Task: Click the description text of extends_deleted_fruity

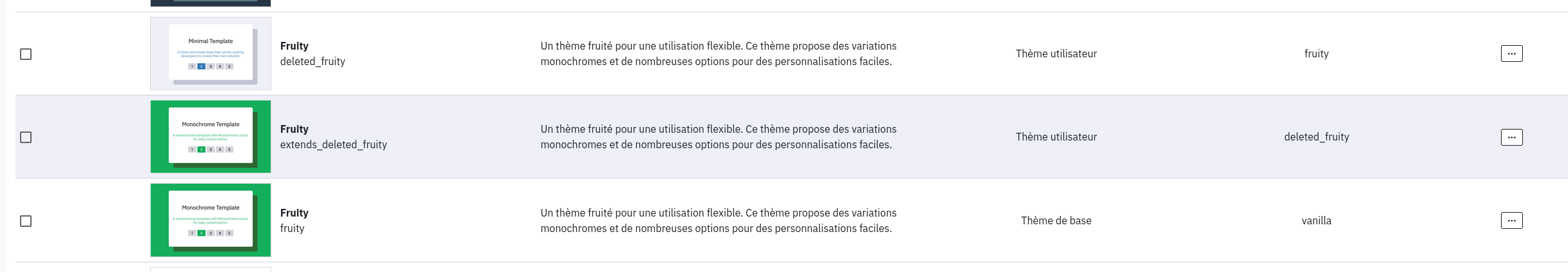Action: pyautogui.click(x=718, y=137)
